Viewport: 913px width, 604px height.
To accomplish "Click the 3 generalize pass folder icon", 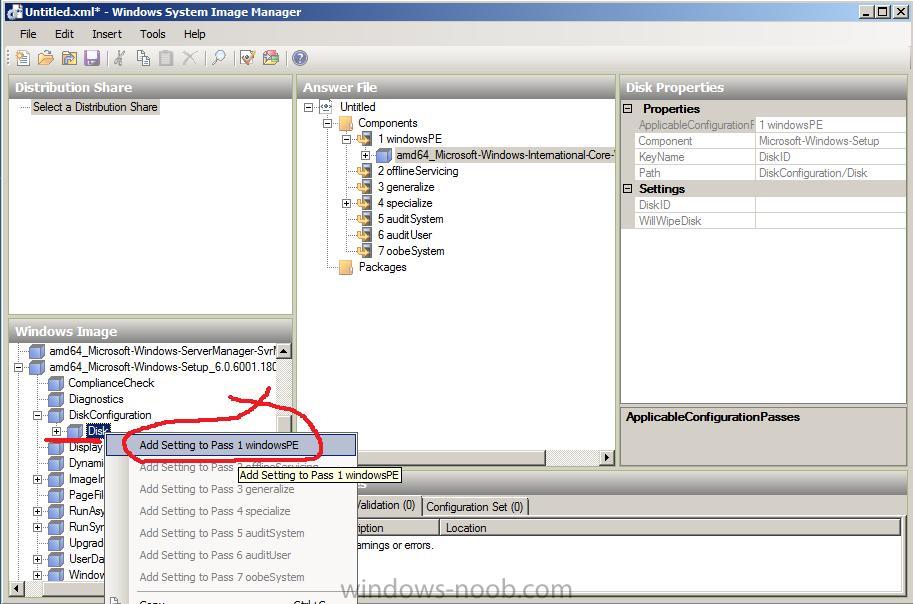I will click(365, 187).
